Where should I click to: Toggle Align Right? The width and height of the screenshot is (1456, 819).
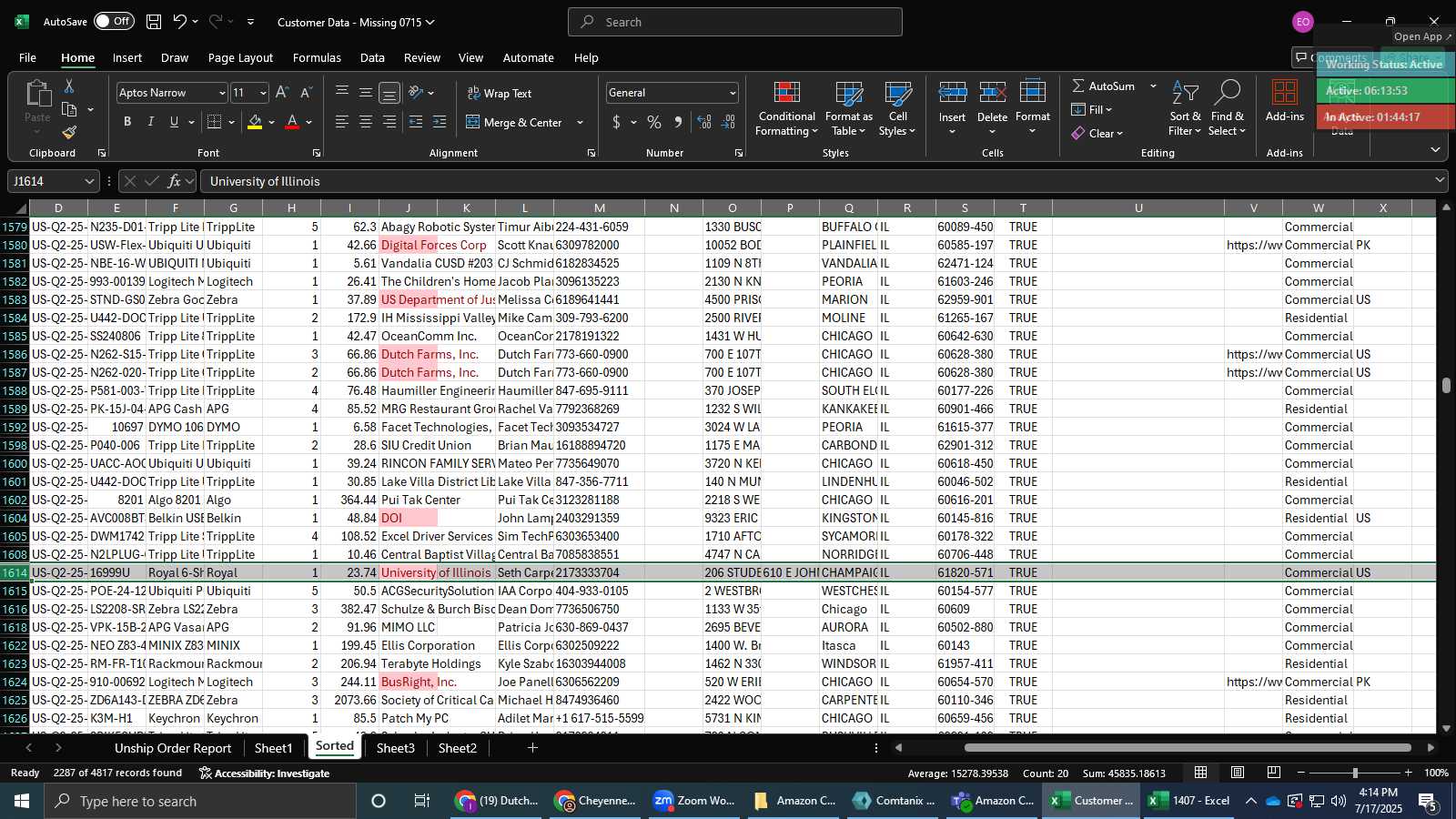(389, 122)
